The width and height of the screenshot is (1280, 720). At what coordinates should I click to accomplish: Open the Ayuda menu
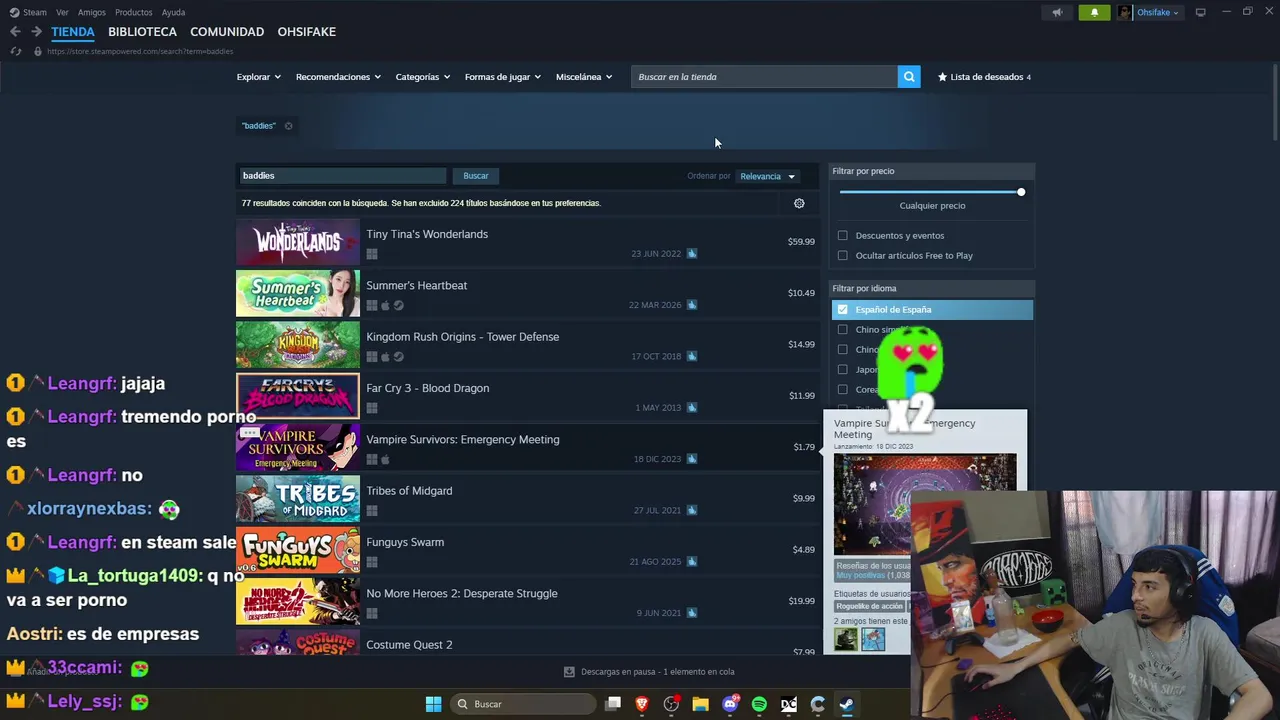click(x=173, y=12)
